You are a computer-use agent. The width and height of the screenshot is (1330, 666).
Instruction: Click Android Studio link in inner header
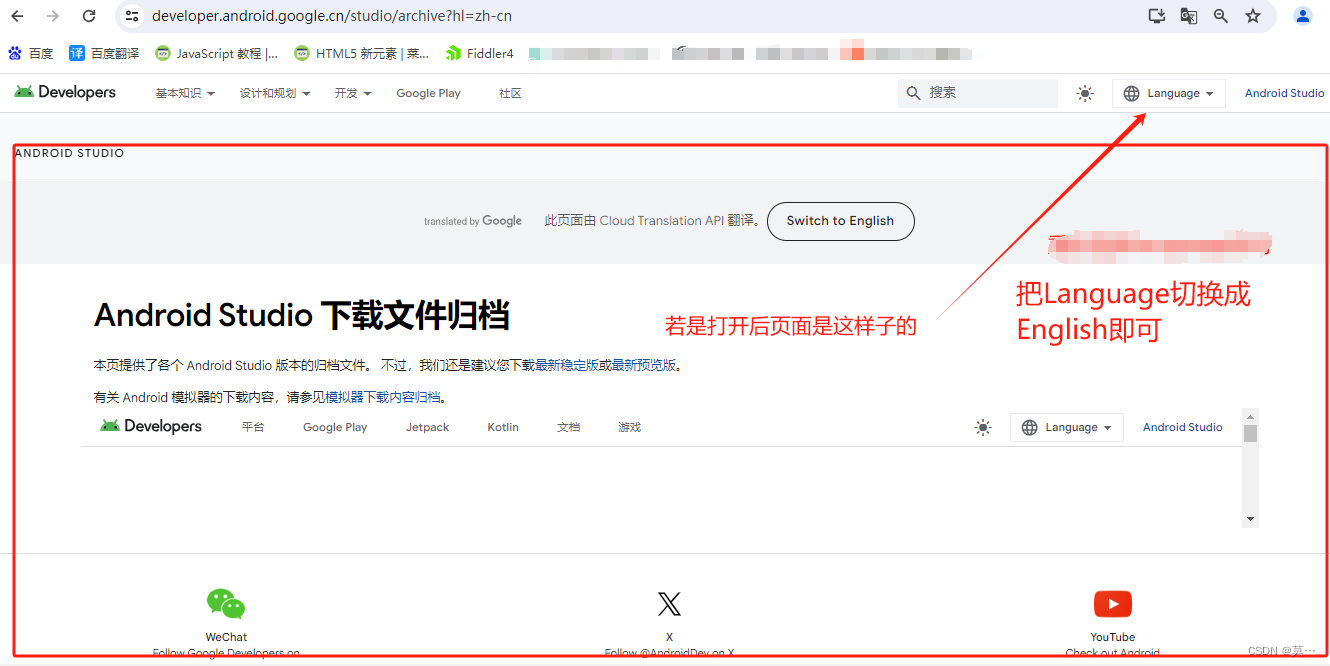point(1182,427)
